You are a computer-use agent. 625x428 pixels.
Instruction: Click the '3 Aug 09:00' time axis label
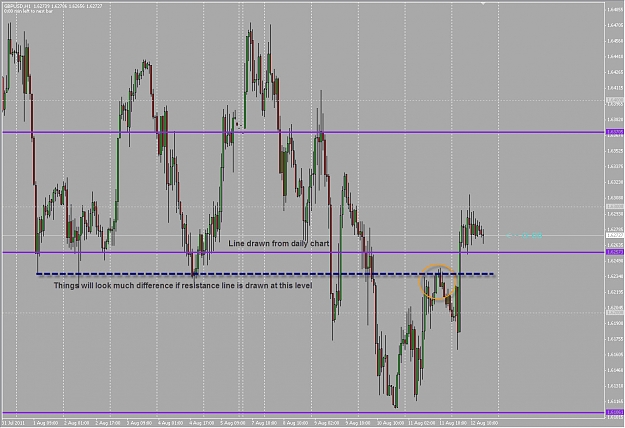pos(139,422)
